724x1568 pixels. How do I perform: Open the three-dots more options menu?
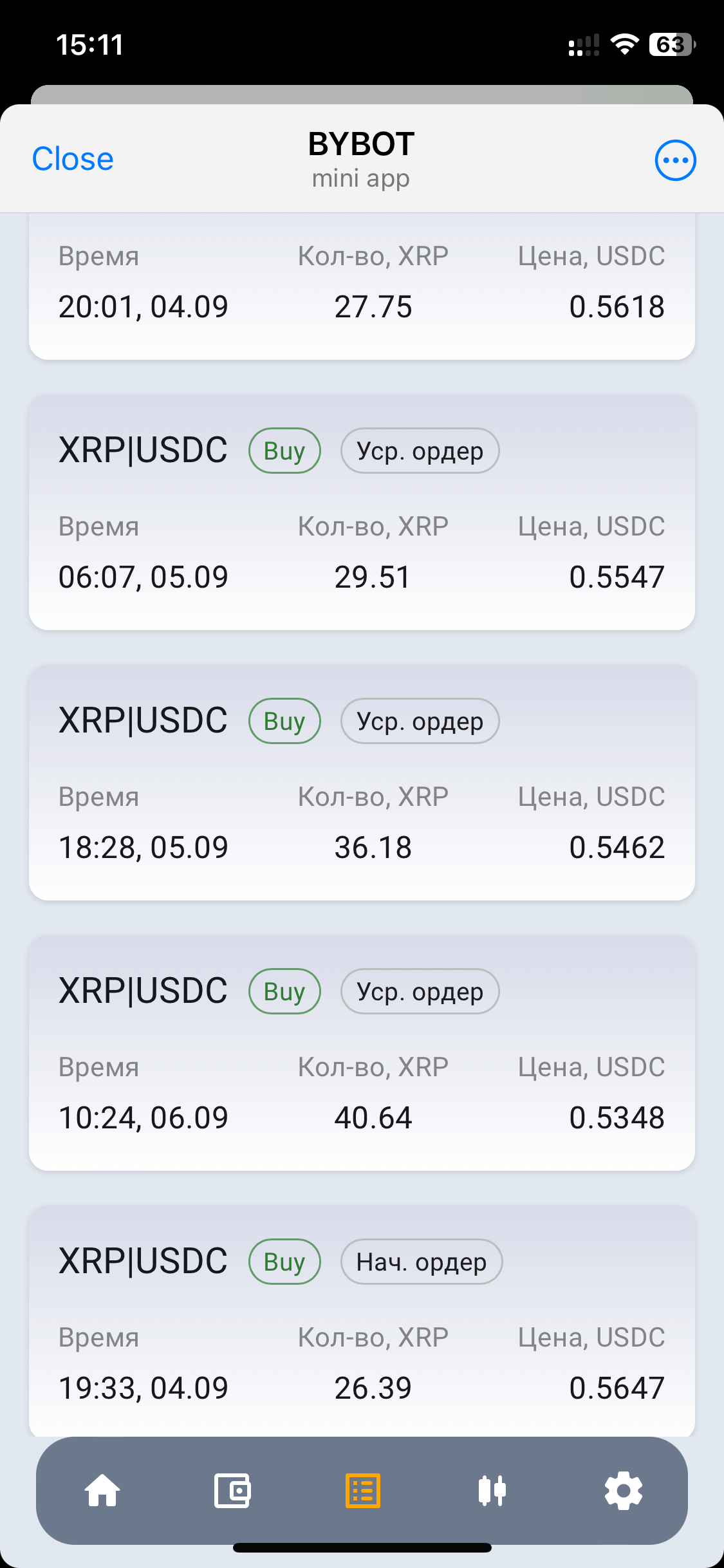pos(676,160)
